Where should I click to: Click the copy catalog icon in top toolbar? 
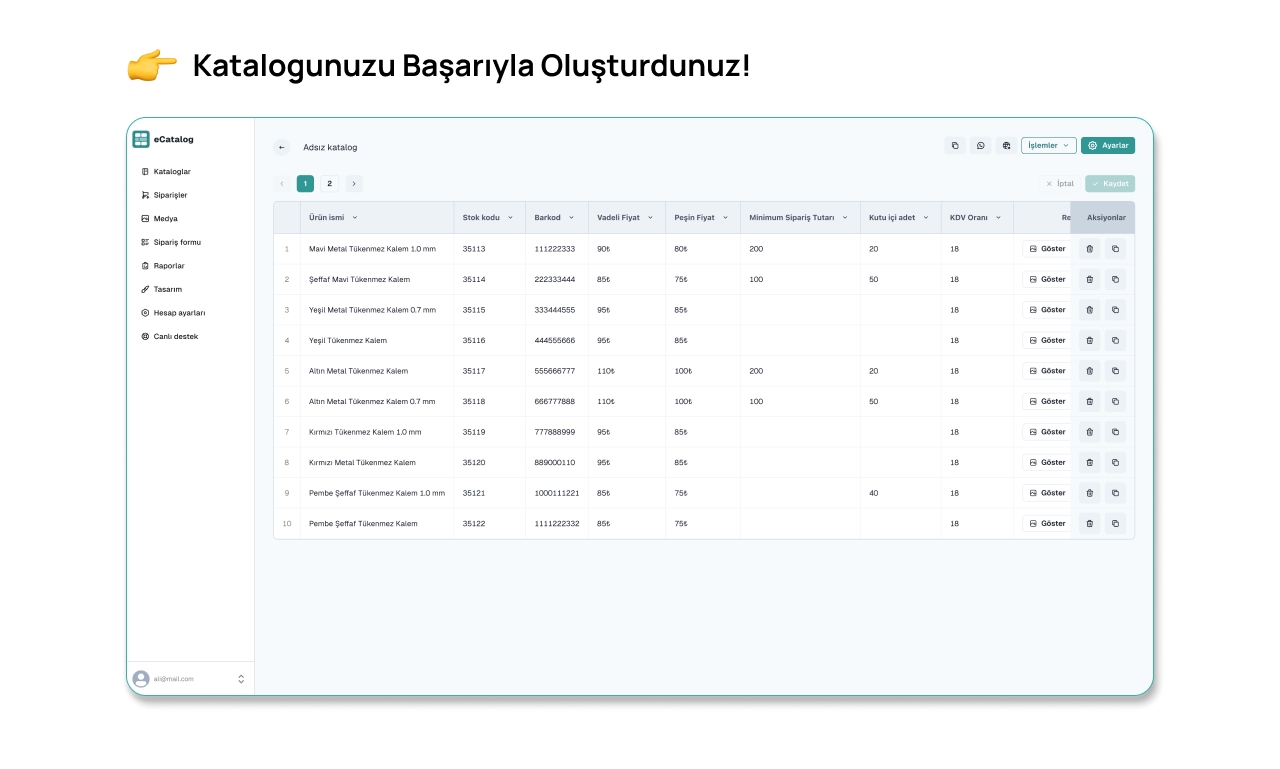click(955, 146)
